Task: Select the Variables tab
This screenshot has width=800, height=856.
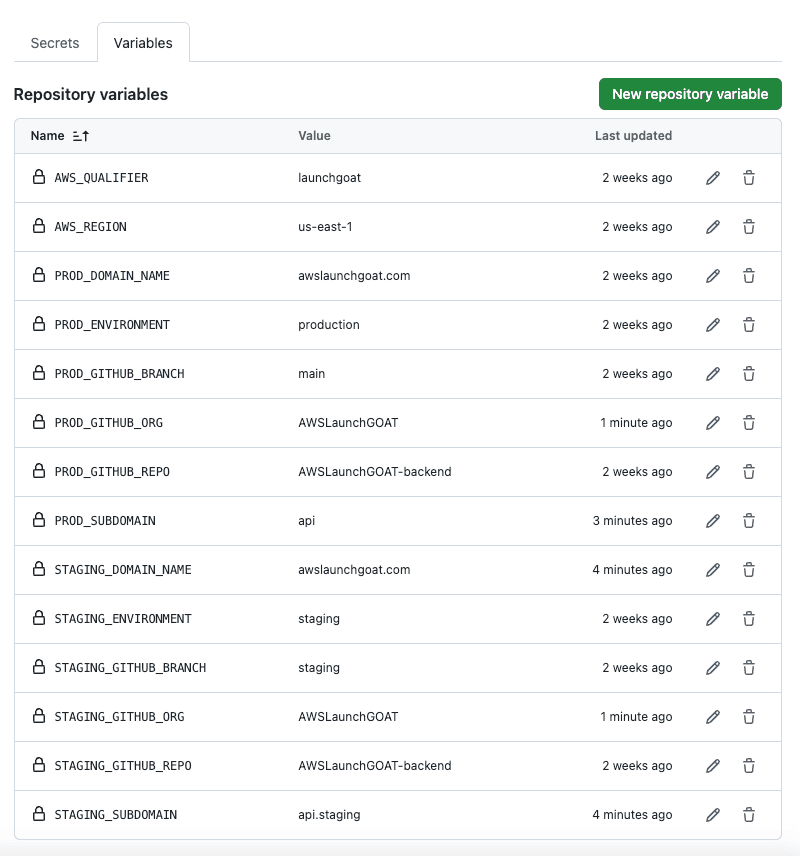Action: pos(143,43)
